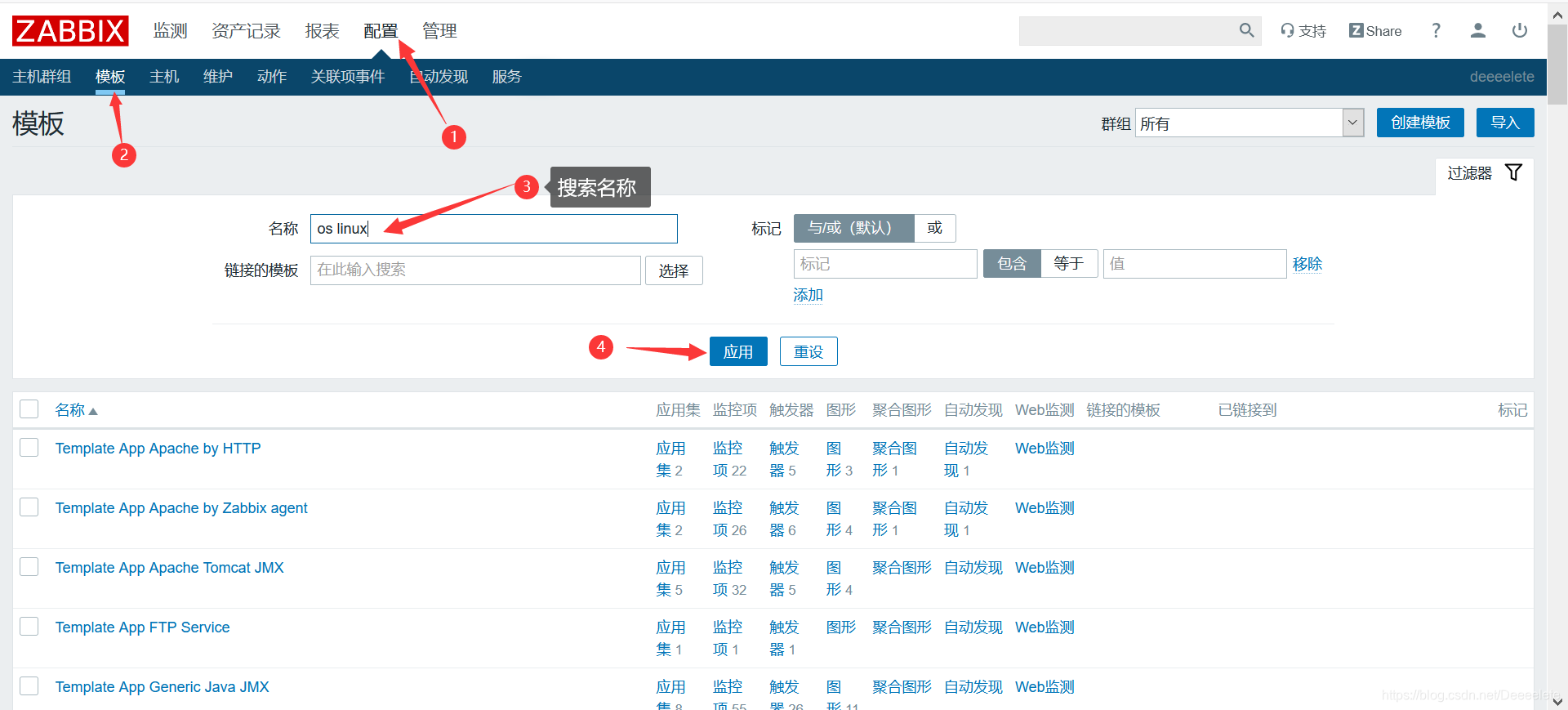Click the 移除 tag link
The image size is (1568, 710).
tap(1307, 264)
